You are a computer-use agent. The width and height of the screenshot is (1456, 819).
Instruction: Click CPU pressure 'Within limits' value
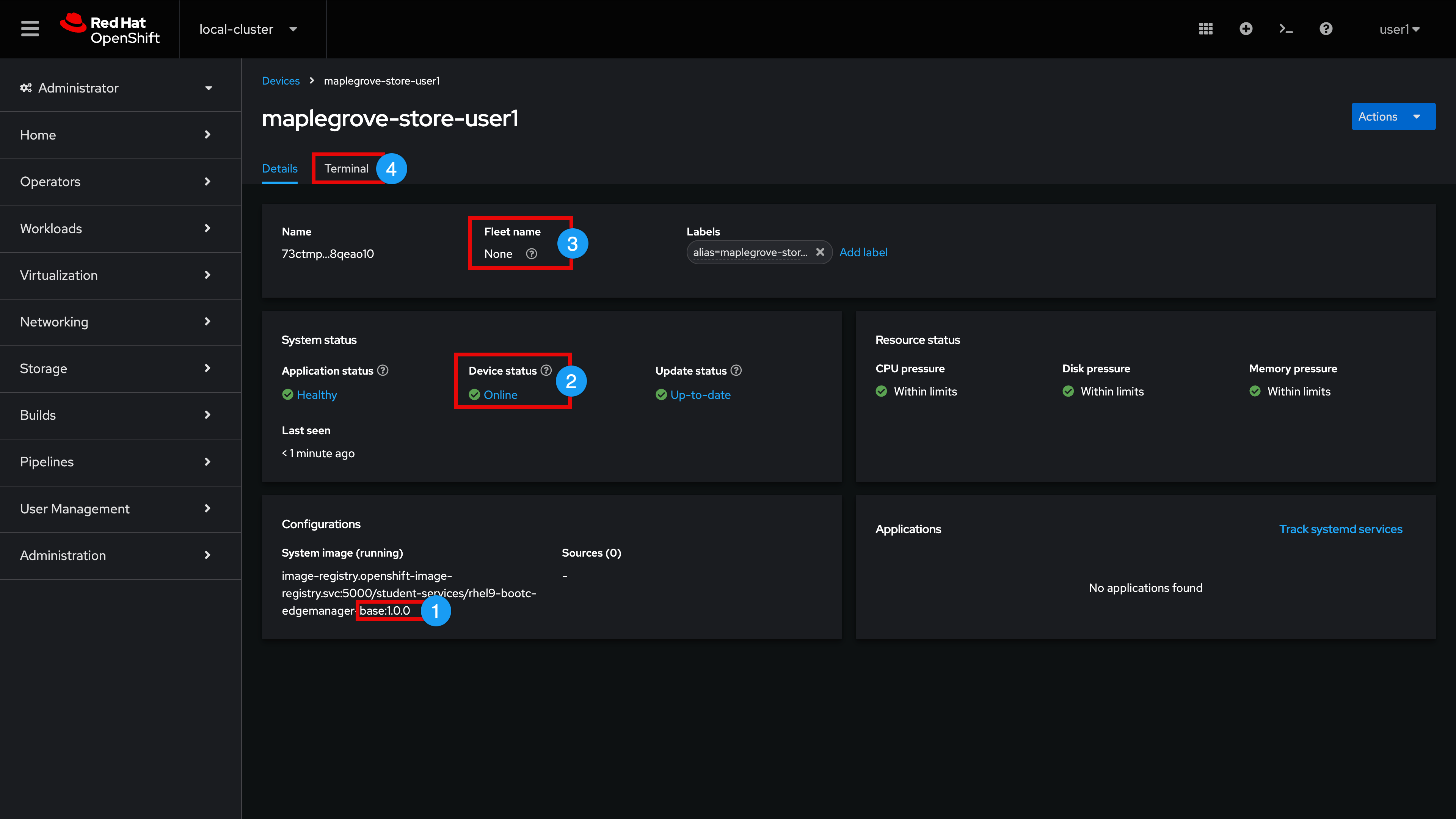point(925,391)
